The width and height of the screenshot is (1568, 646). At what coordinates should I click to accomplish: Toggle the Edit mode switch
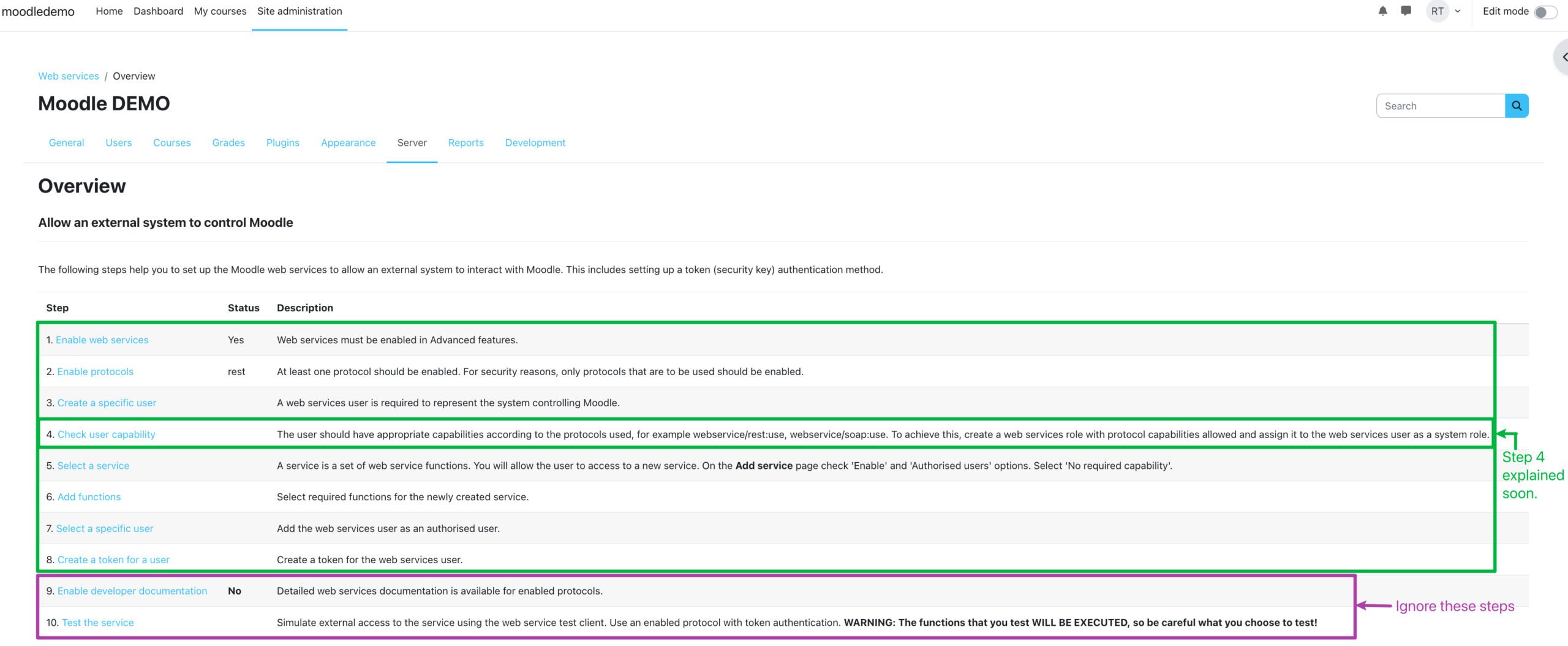tap(1545, 12)
